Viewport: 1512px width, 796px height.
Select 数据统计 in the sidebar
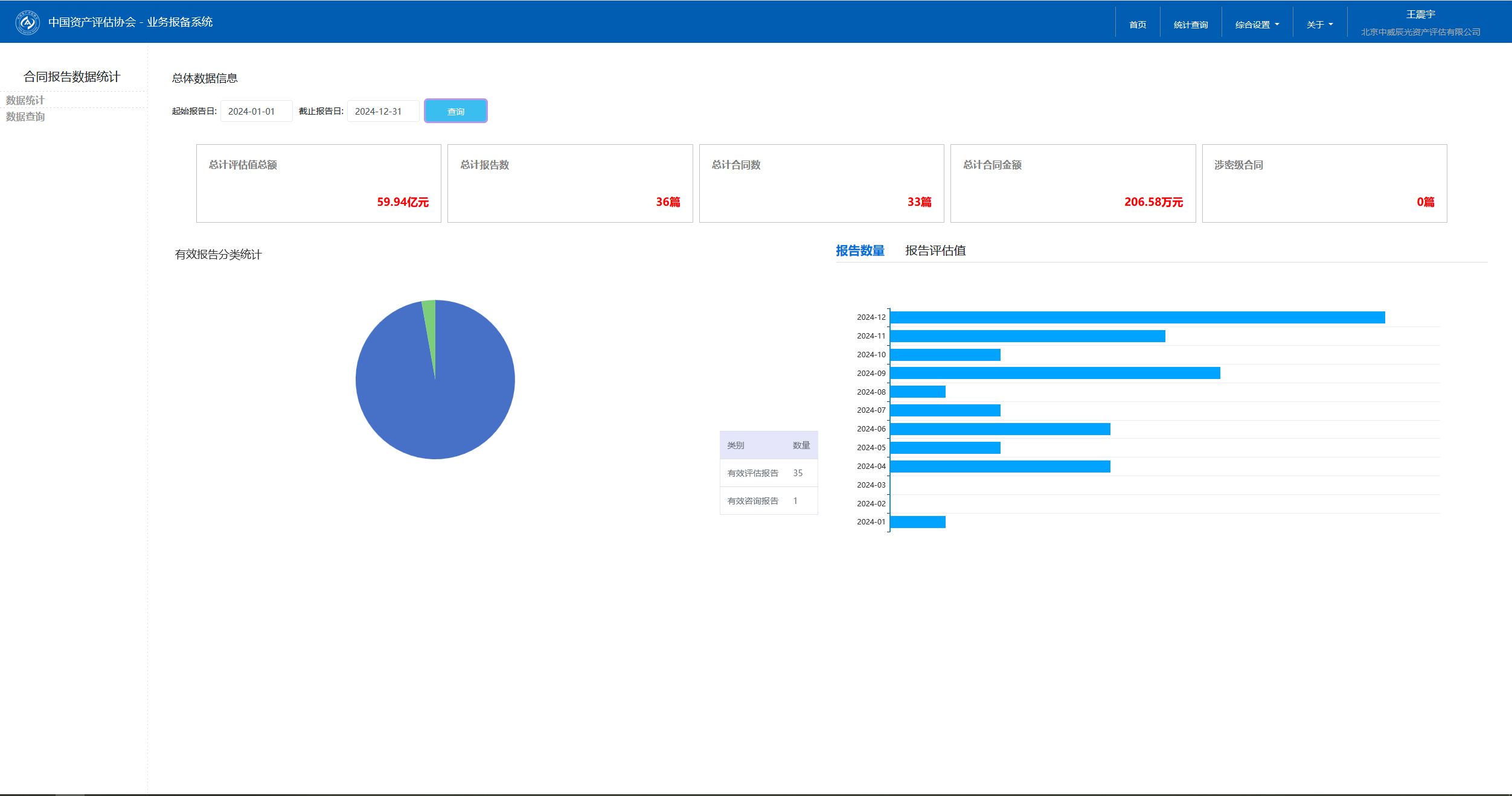coord(25,100)
